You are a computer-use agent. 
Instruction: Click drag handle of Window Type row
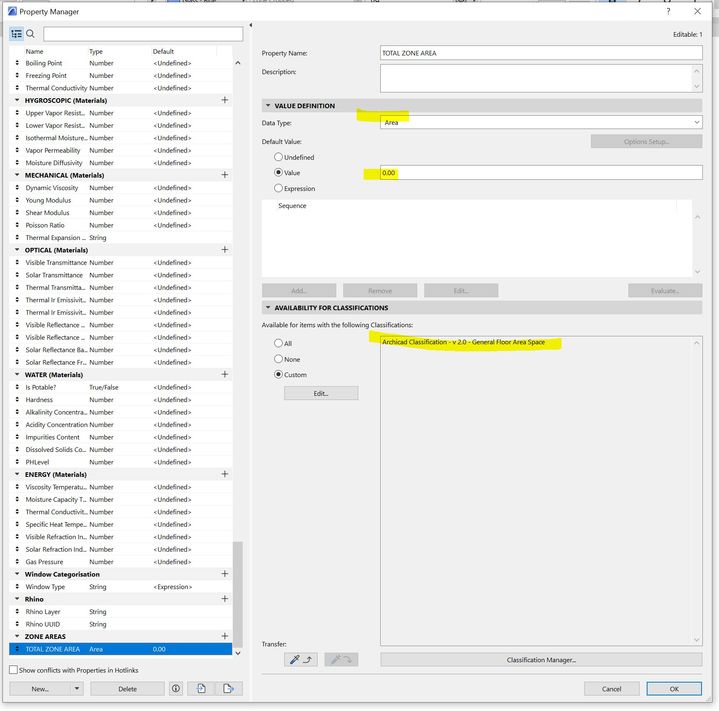click(17, 586)
